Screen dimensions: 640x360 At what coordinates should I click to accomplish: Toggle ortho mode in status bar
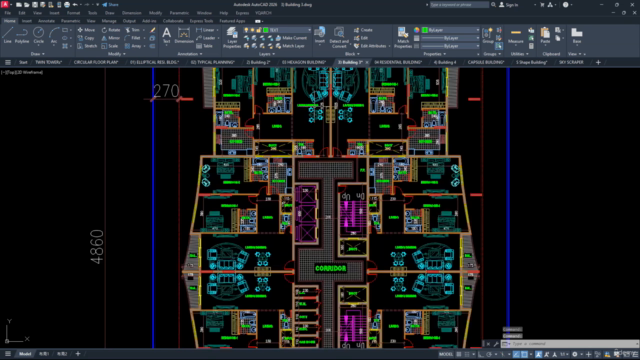coord(480,354)
